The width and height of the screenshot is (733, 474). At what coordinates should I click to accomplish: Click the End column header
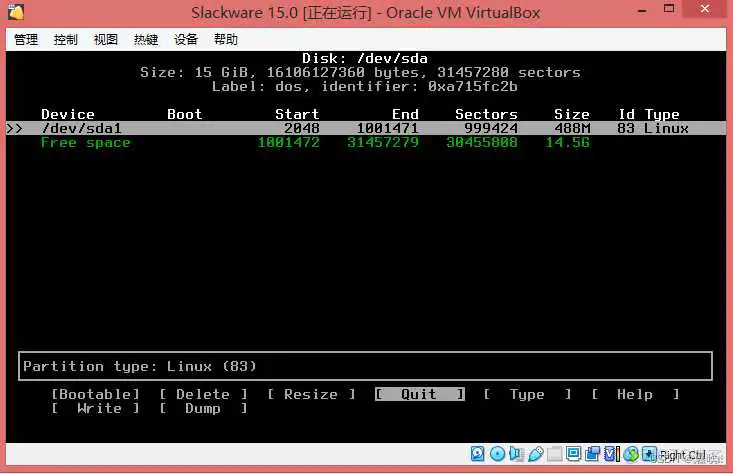tap(405, 114)
